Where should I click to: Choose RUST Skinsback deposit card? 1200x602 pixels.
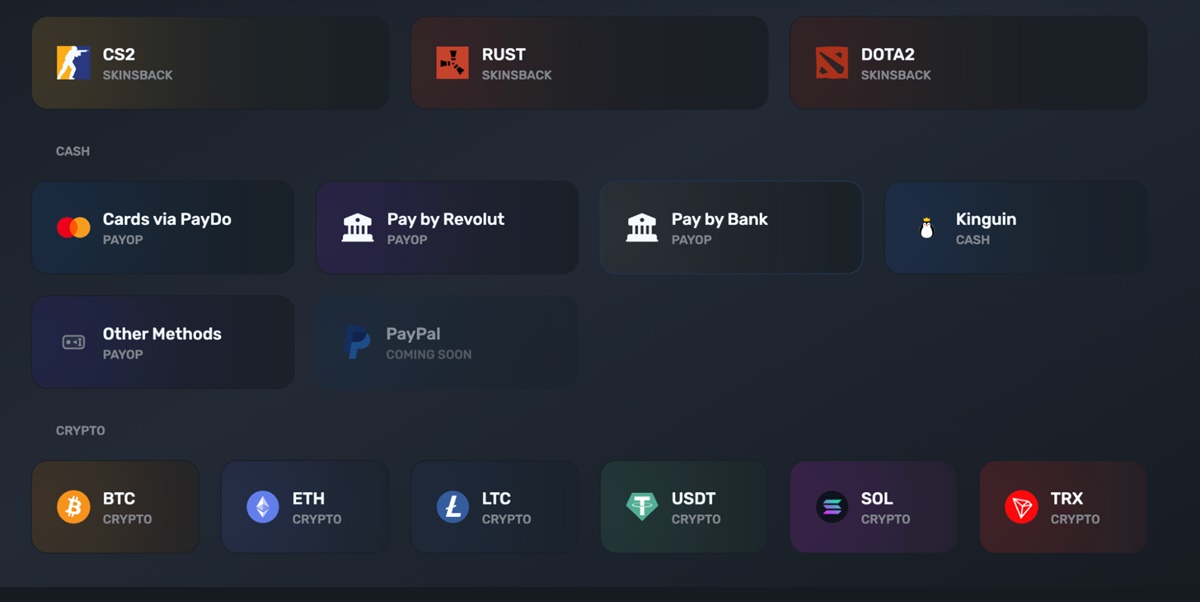click(x=589, y=63)
